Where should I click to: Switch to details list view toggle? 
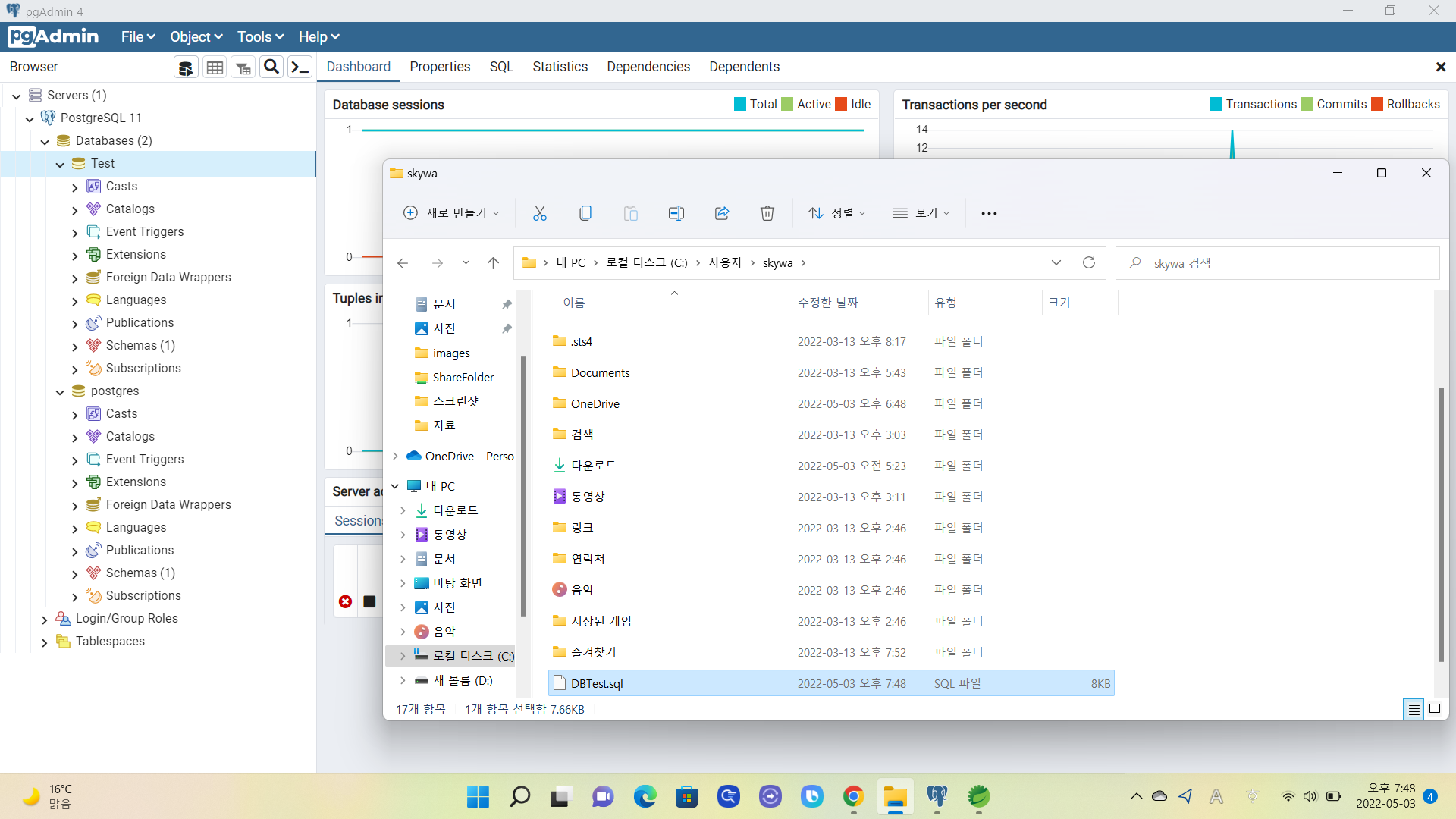click(1414, 709)
